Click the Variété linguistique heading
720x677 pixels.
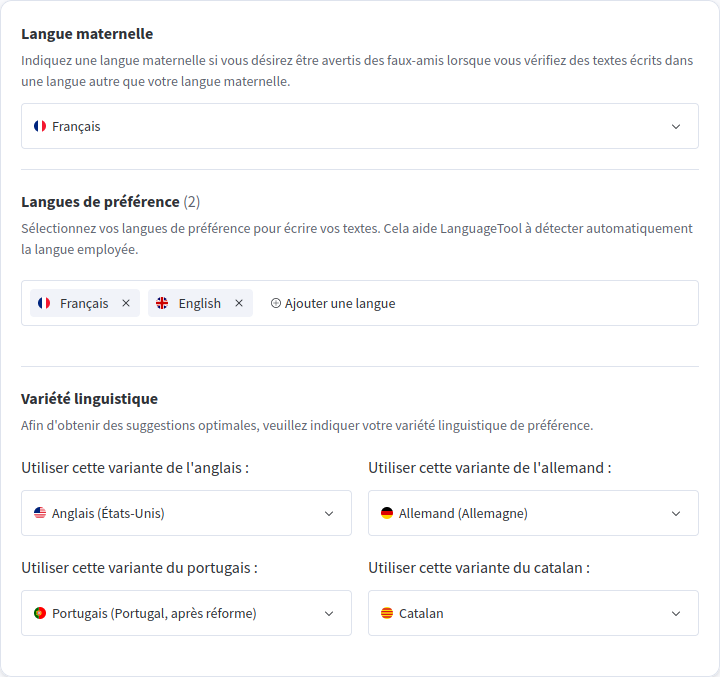click(x=90, y=399)
